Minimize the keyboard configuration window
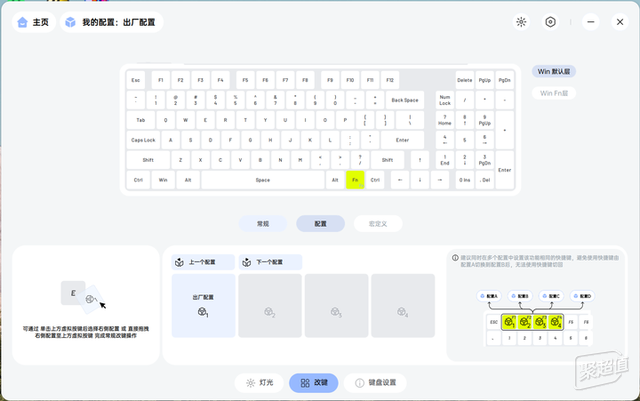 tap(591, 22)
